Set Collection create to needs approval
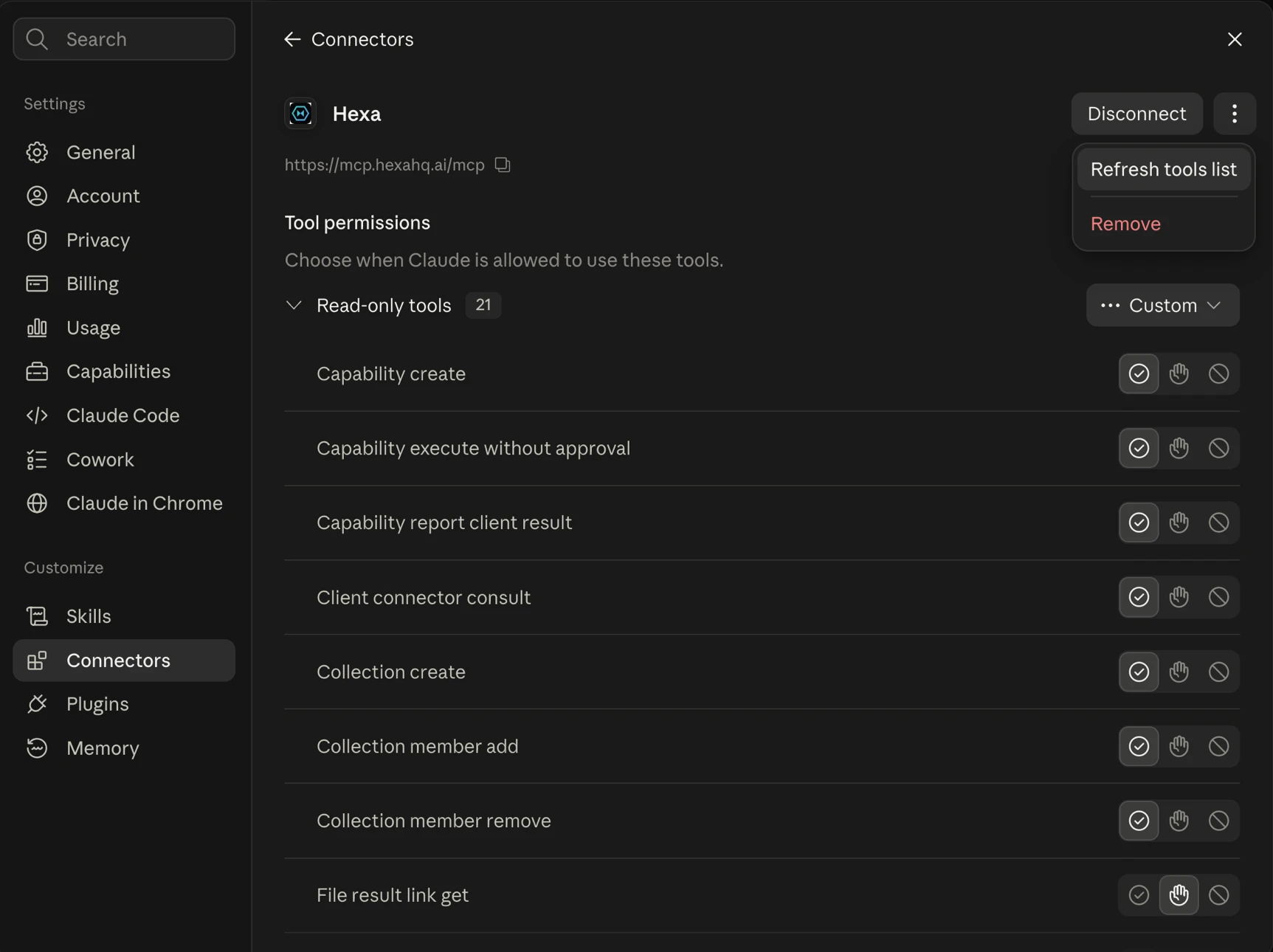1273x952 pixels. click(1179, 672)
